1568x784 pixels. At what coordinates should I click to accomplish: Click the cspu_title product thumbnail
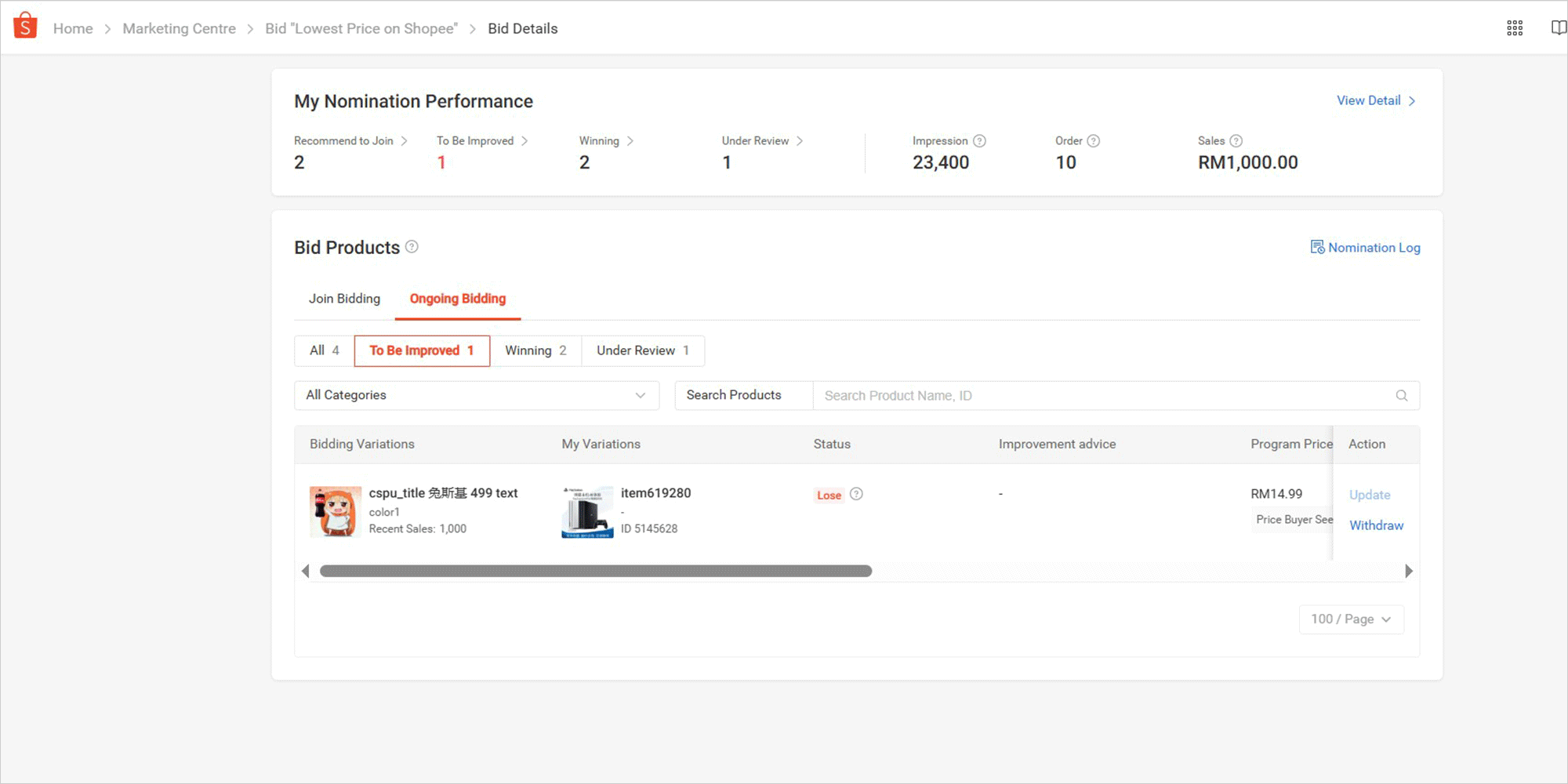pyautogui.click(x=336, y=510)
